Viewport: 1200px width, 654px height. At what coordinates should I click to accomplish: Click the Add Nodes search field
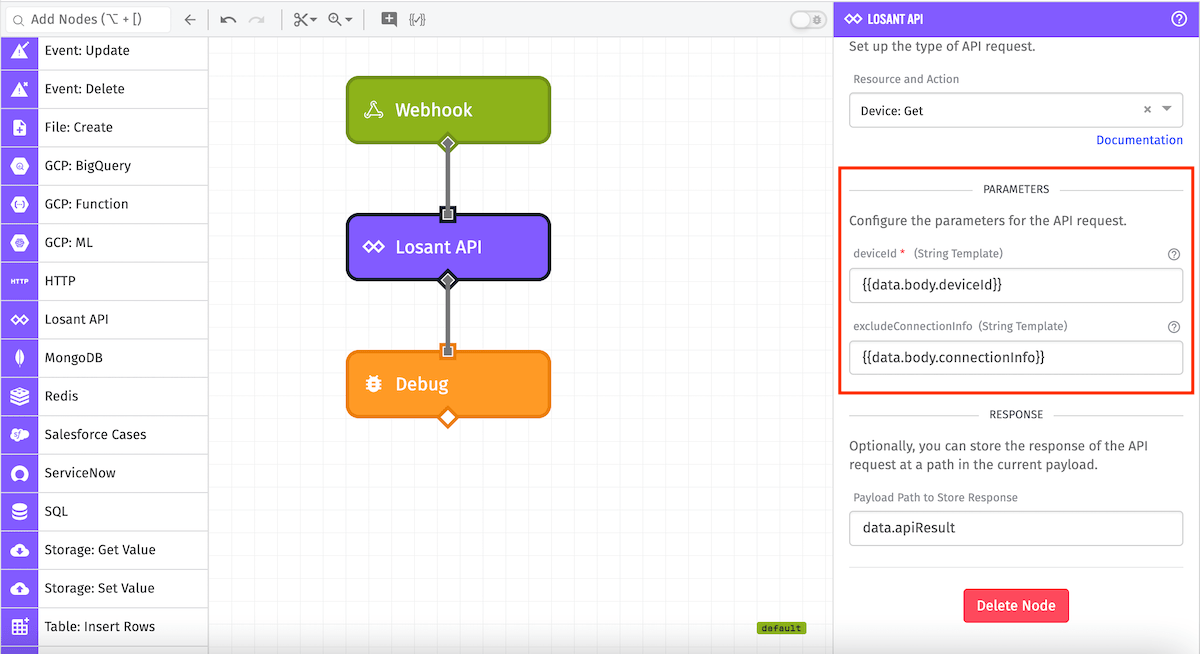click(x=88, y=19)
